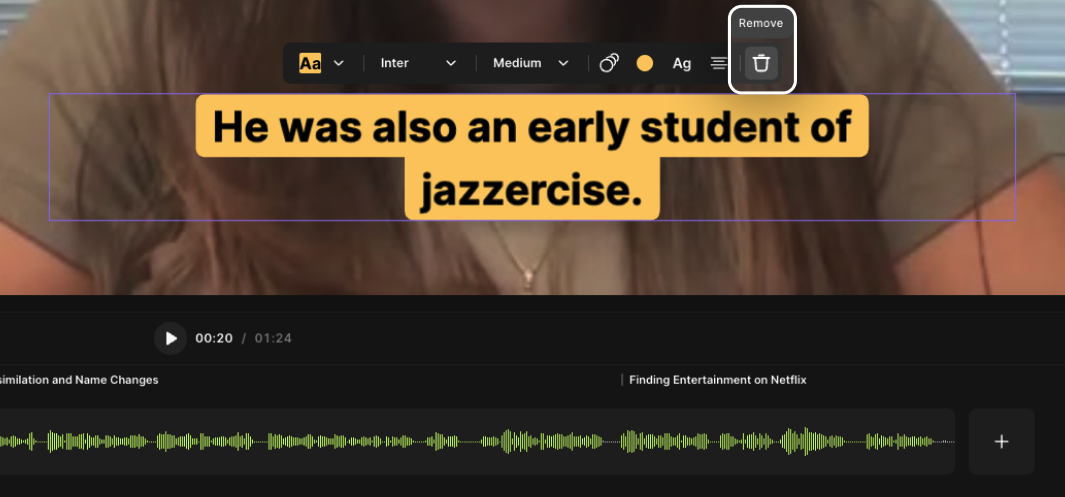The width and height of the screenshot is (1065, 497).
Task: Open the yellow Aa caption style picker
Action: pos(310,63)
